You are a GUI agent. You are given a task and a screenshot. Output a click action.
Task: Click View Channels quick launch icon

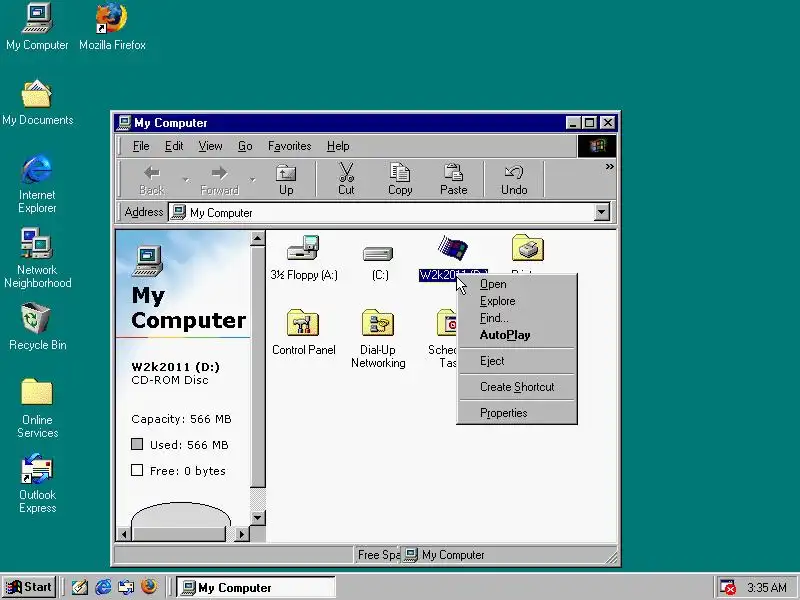pyautogui.click(x=126, y=587)
